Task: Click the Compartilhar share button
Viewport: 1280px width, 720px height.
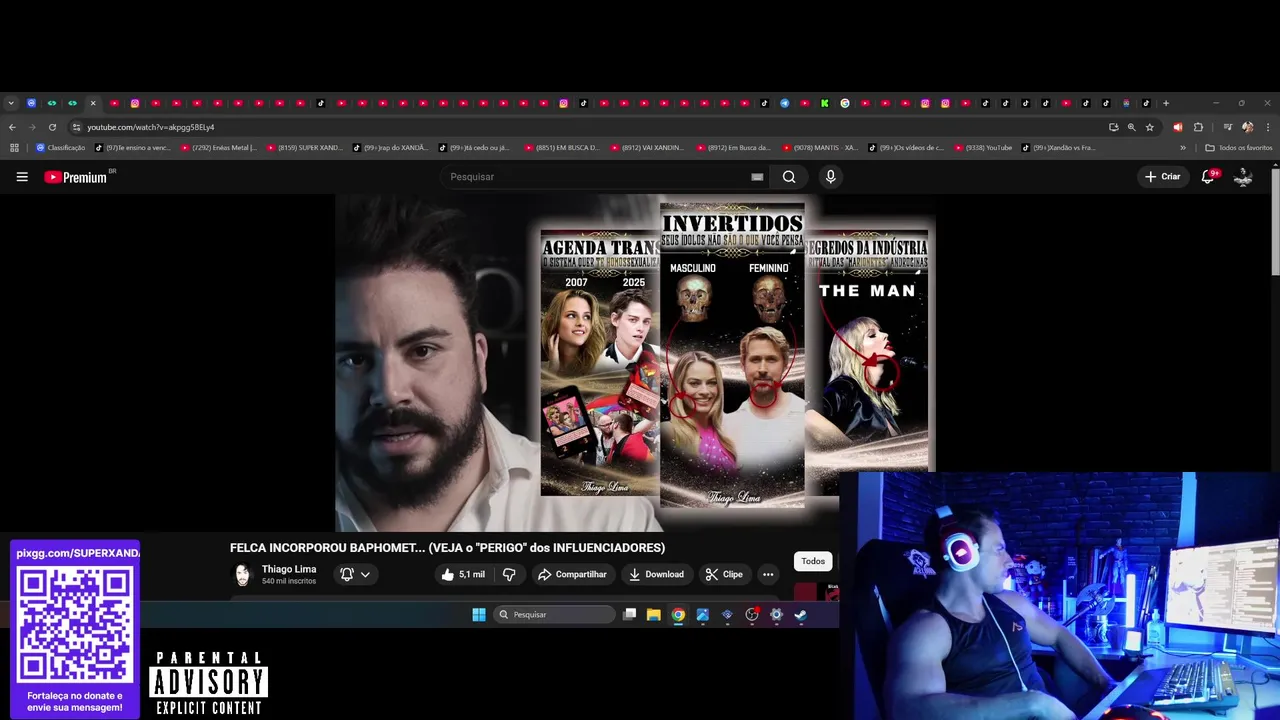Action: [x=572, y=574]
